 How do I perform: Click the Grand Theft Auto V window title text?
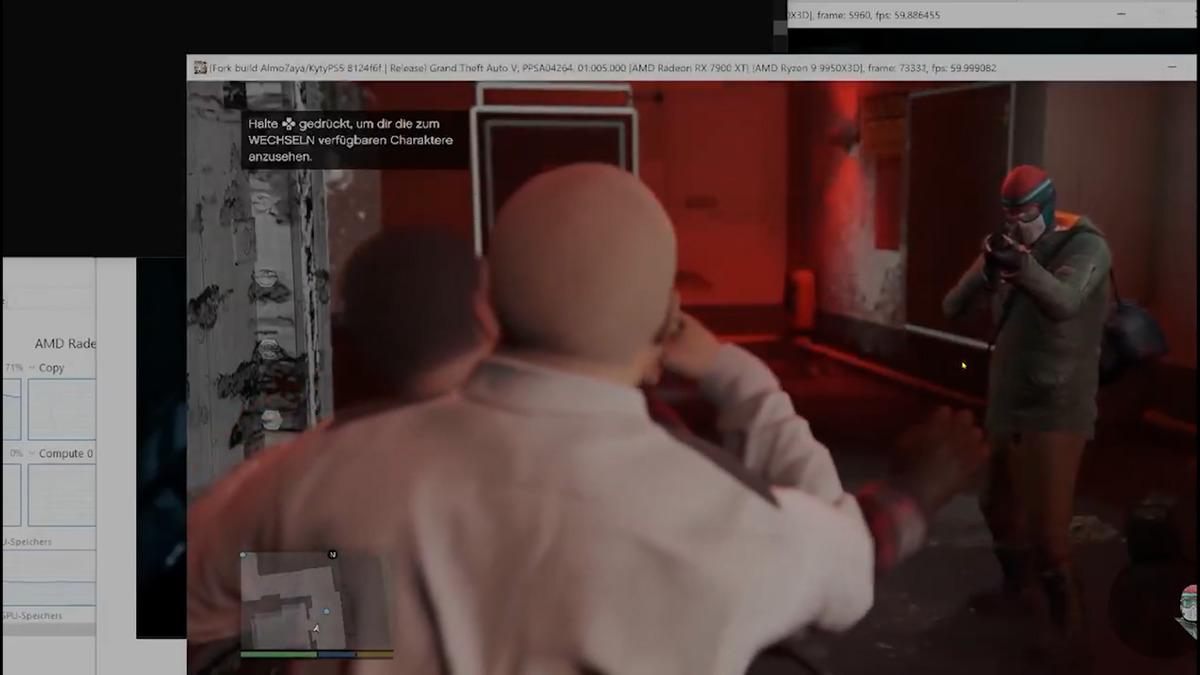(x=602, y=68)
